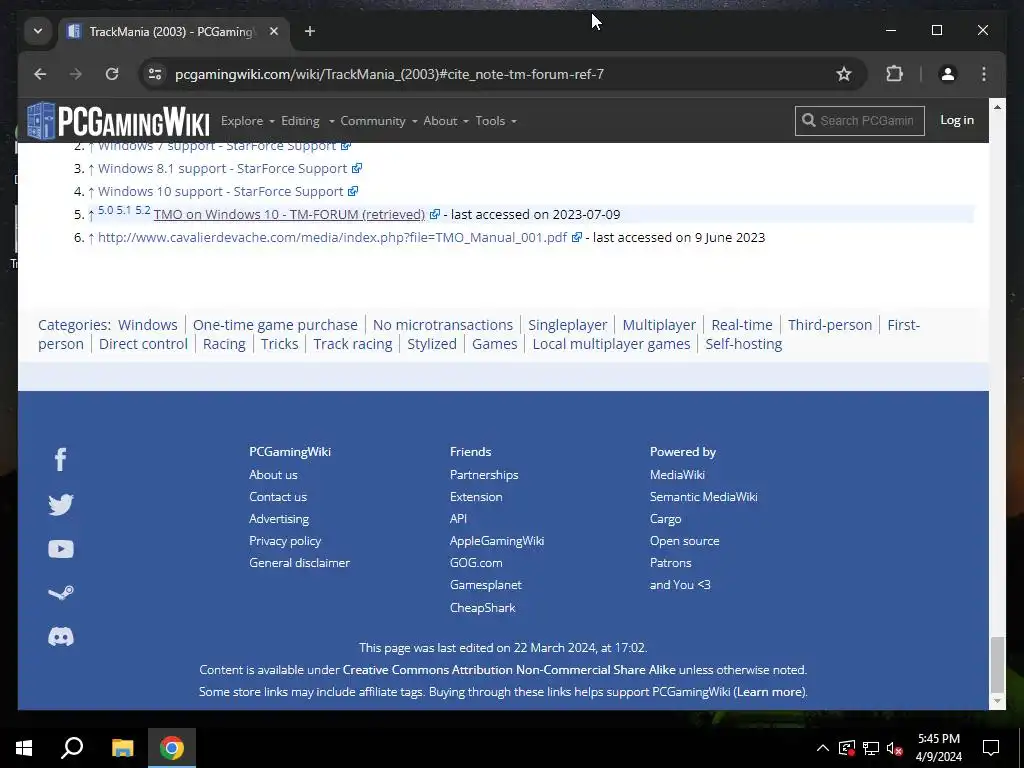
Task: Open About us footer link
Action: [x=273, y=475]
